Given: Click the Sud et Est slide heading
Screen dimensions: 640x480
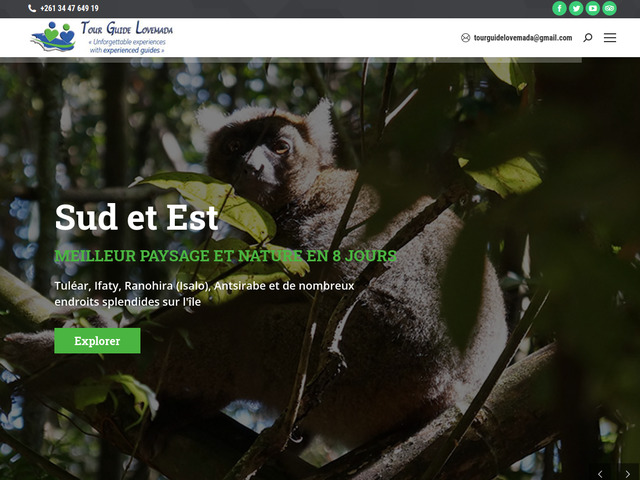Looking at the screenshot, I should tap(137, 217).
